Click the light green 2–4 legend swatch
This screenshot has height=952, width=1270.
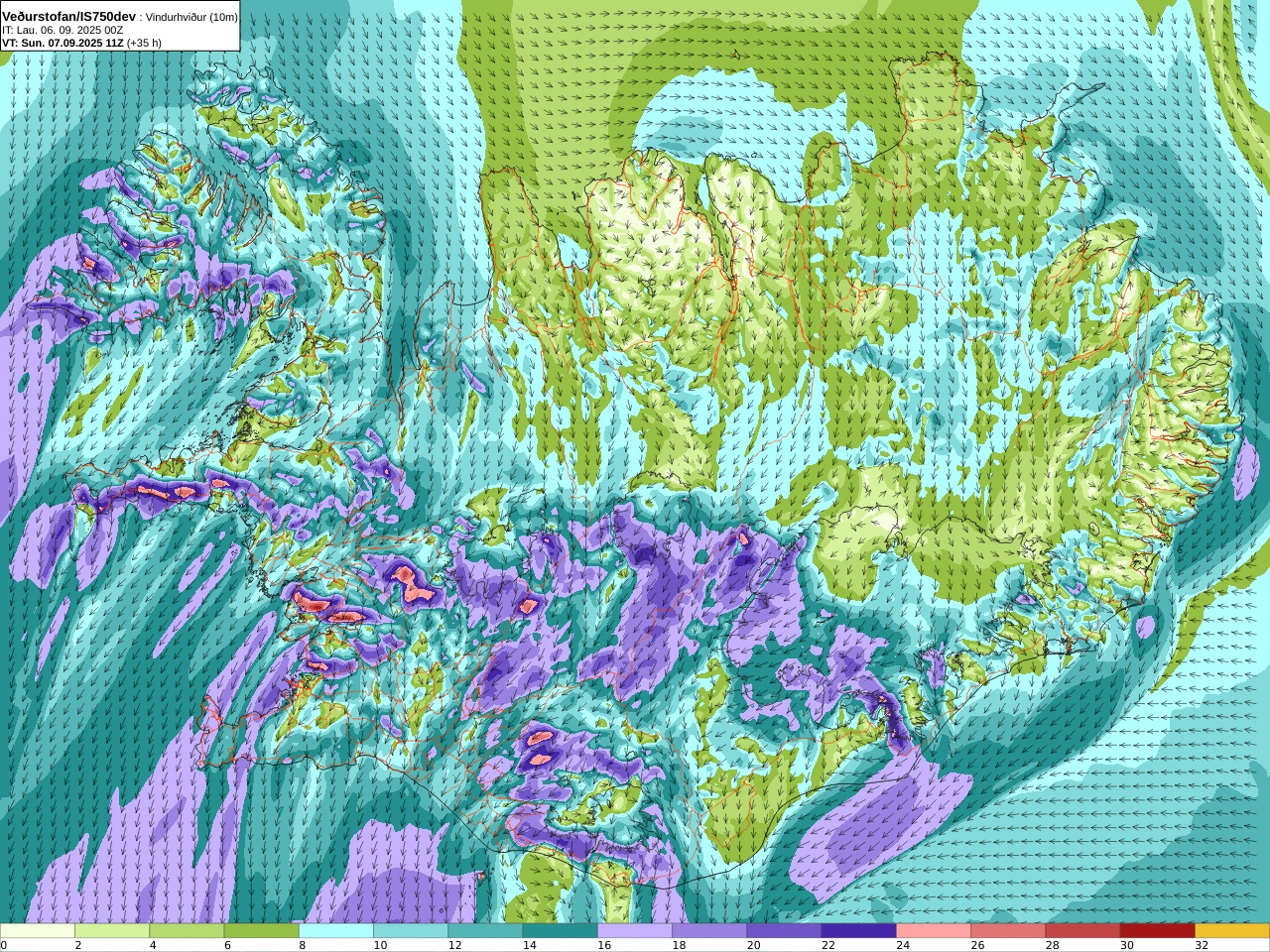click(112, 931)
